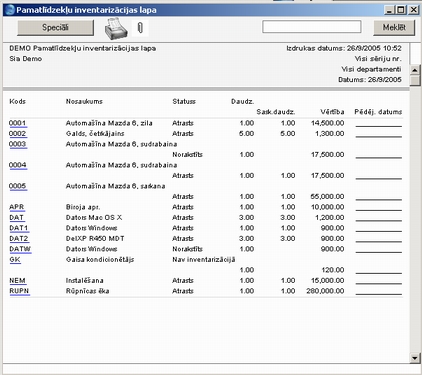Open the Speciāli button

[x=55, y=27]
